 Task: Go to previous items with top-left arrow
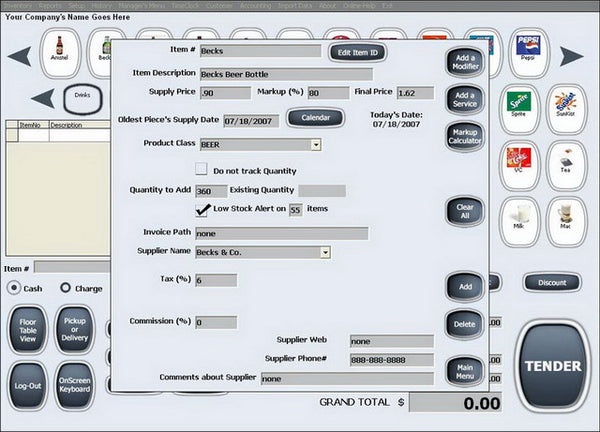pyautogui.click(x=19, y=56)
